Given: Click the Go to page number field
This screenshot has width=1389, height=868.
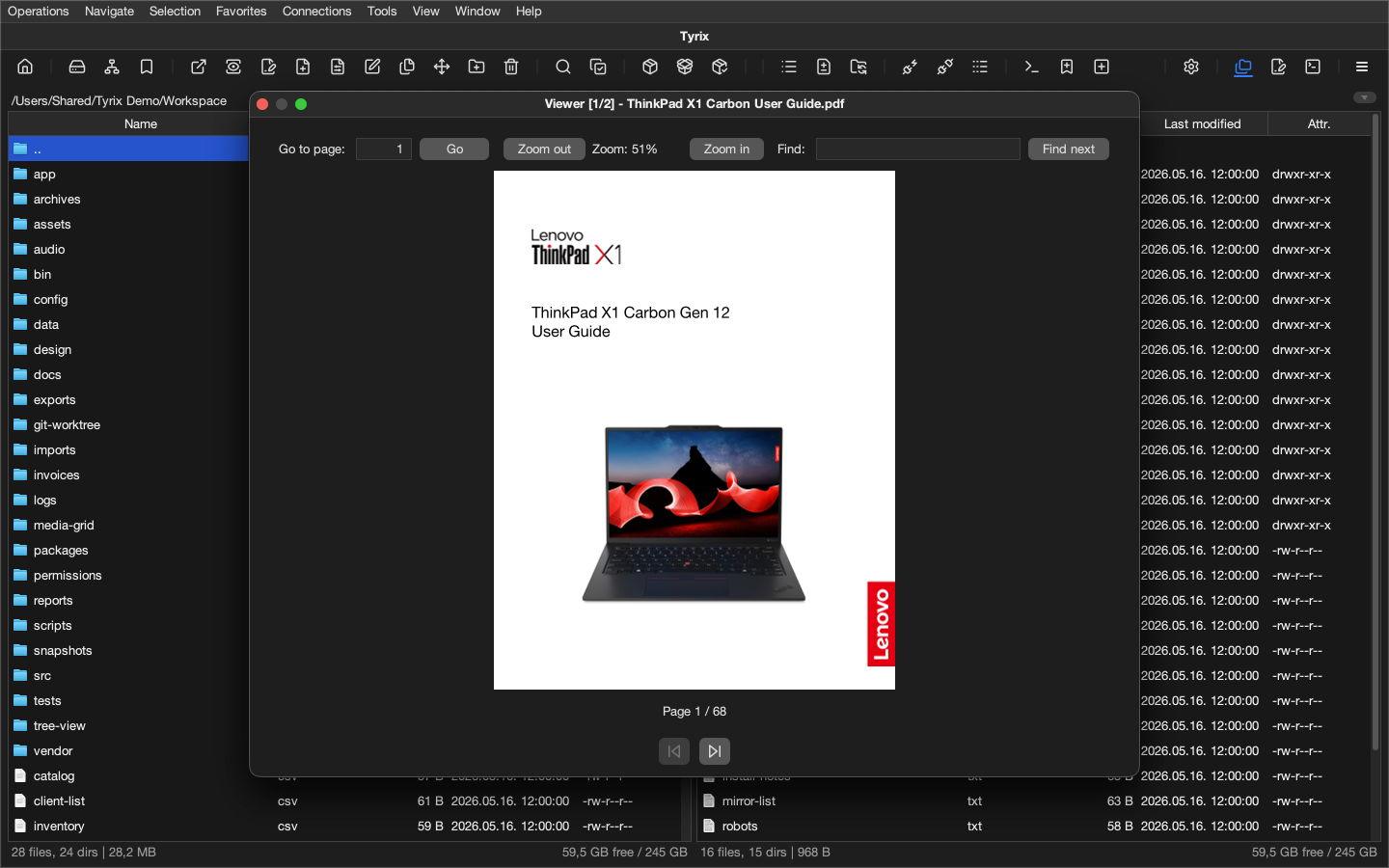Looking at the screenshot, I should click(384, 149).
